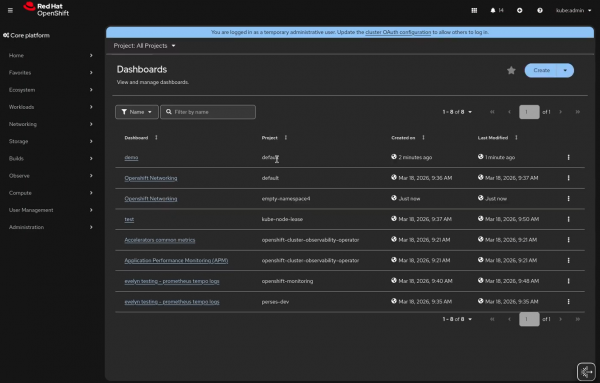This screenshot has width=600, height=383.
Task: Open the application launcher grid icon
Action: coord(474,10)
